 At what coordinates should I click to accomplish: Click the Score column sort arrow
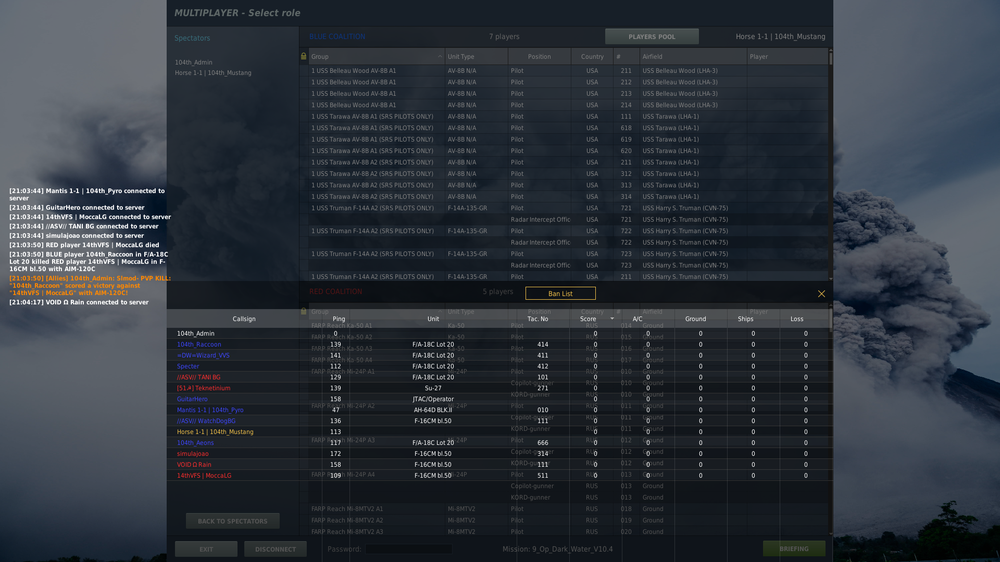612,319
